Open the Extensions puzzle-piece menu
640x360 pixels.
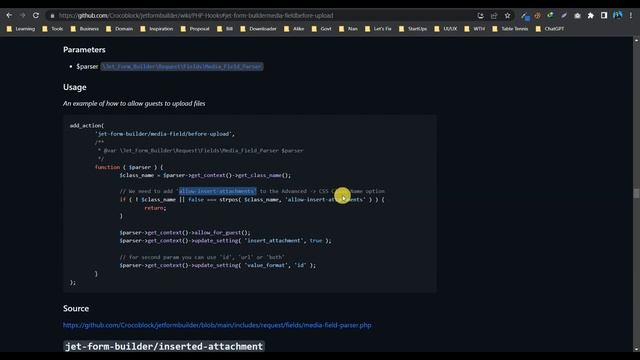[x=591, y=16]
